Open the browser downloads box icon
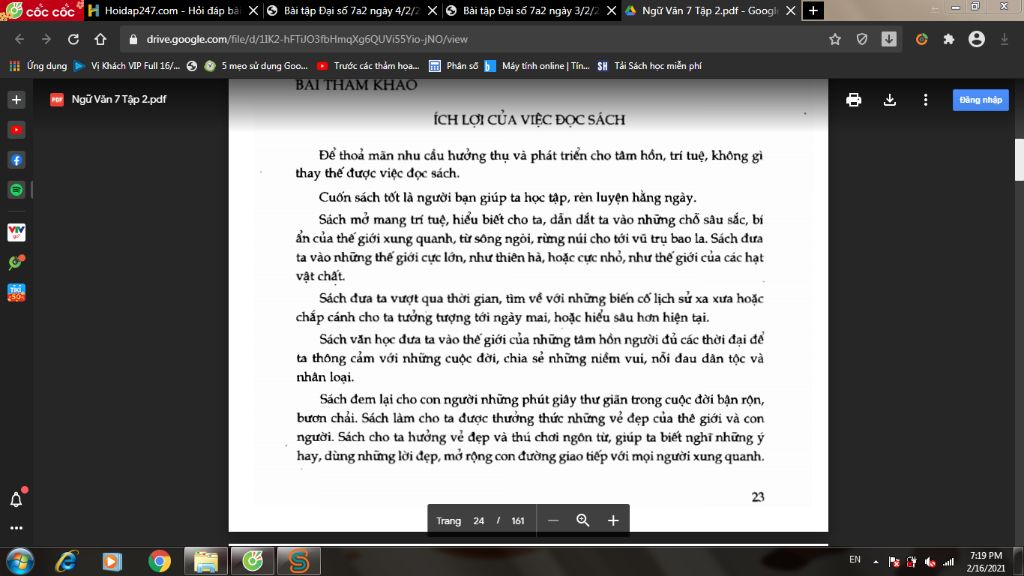This screenshot has height=576, width=1024. tap(889, 39)
